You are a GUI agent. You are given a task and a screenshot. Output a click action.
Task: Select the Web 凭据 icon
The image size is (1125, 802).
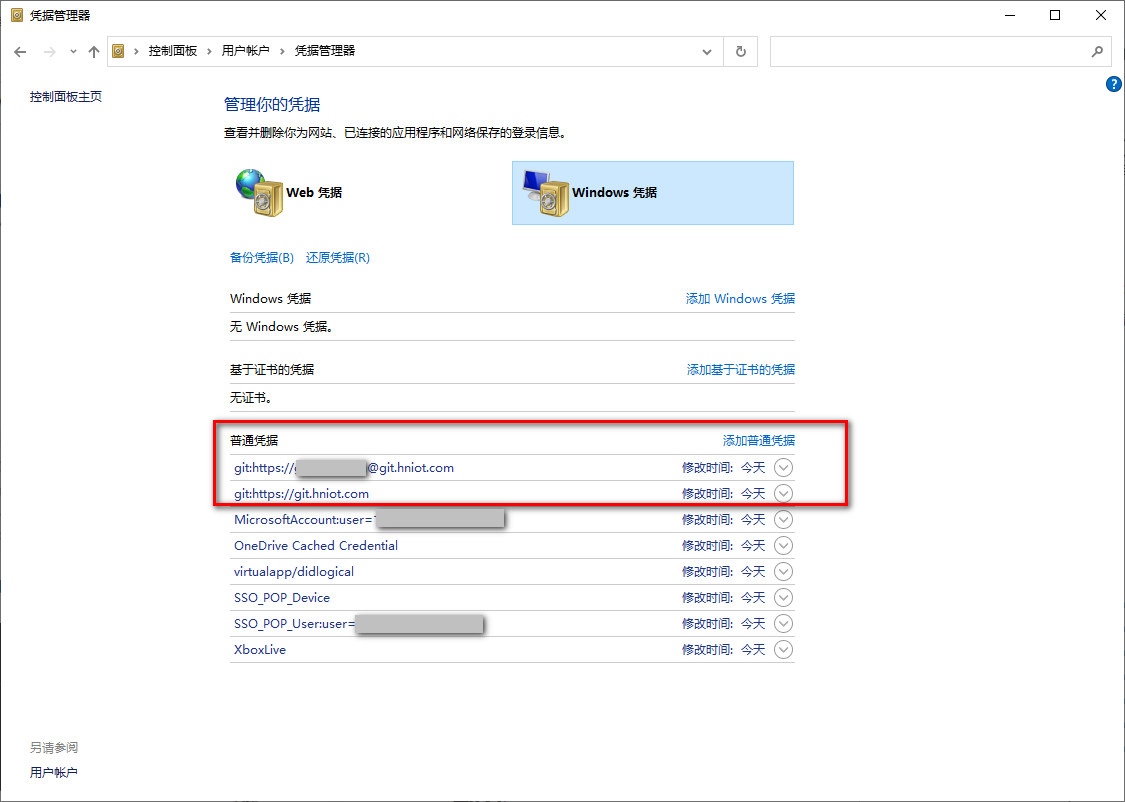click(260, 191)
